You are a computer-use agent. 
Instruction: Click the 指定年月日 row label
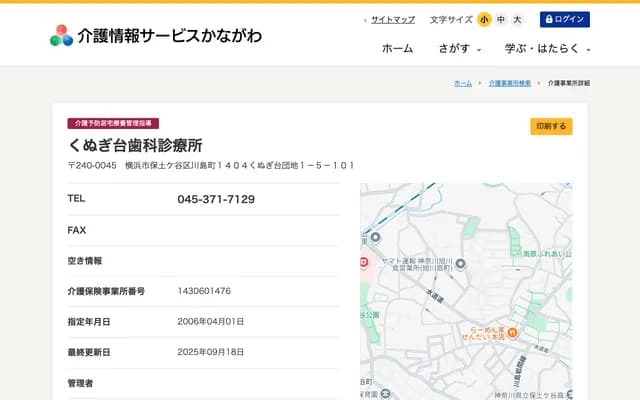(89, 322)
